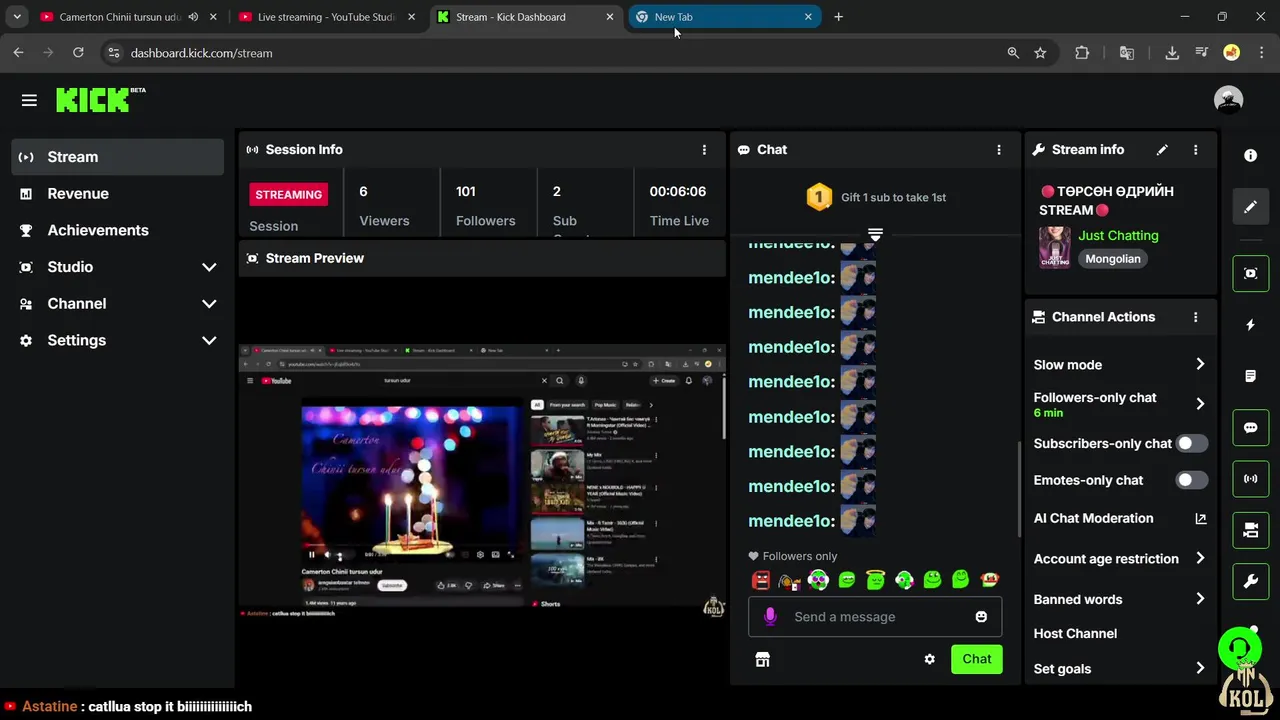Click the info icon in right rail
This screenshot has width=1280, height=720.
tap(1250, 156)
